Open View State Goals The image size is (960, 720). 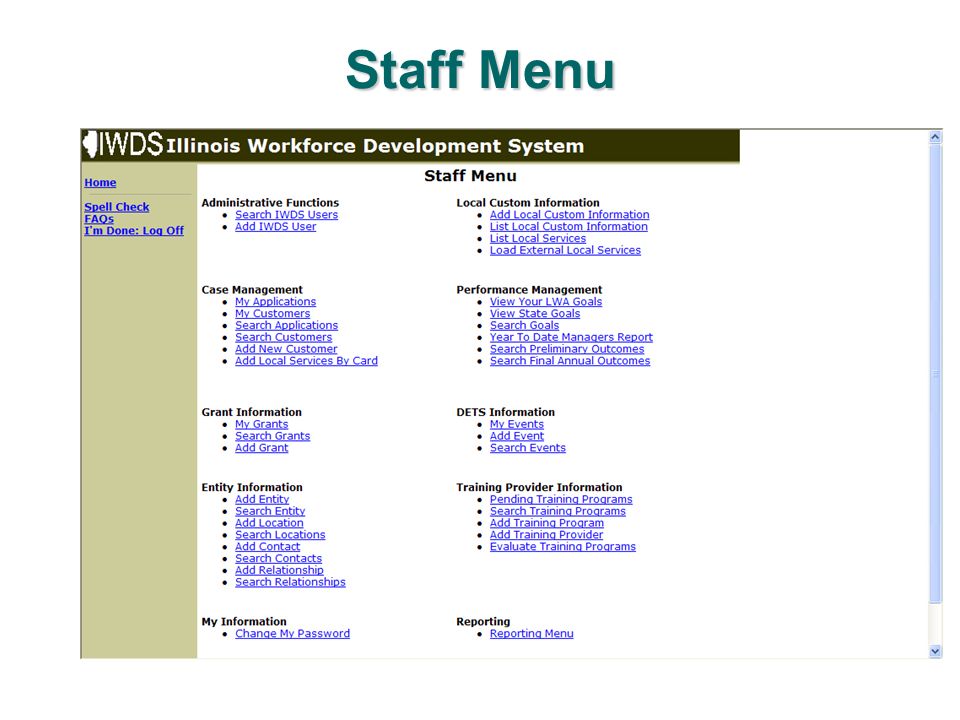click(535, 313)
